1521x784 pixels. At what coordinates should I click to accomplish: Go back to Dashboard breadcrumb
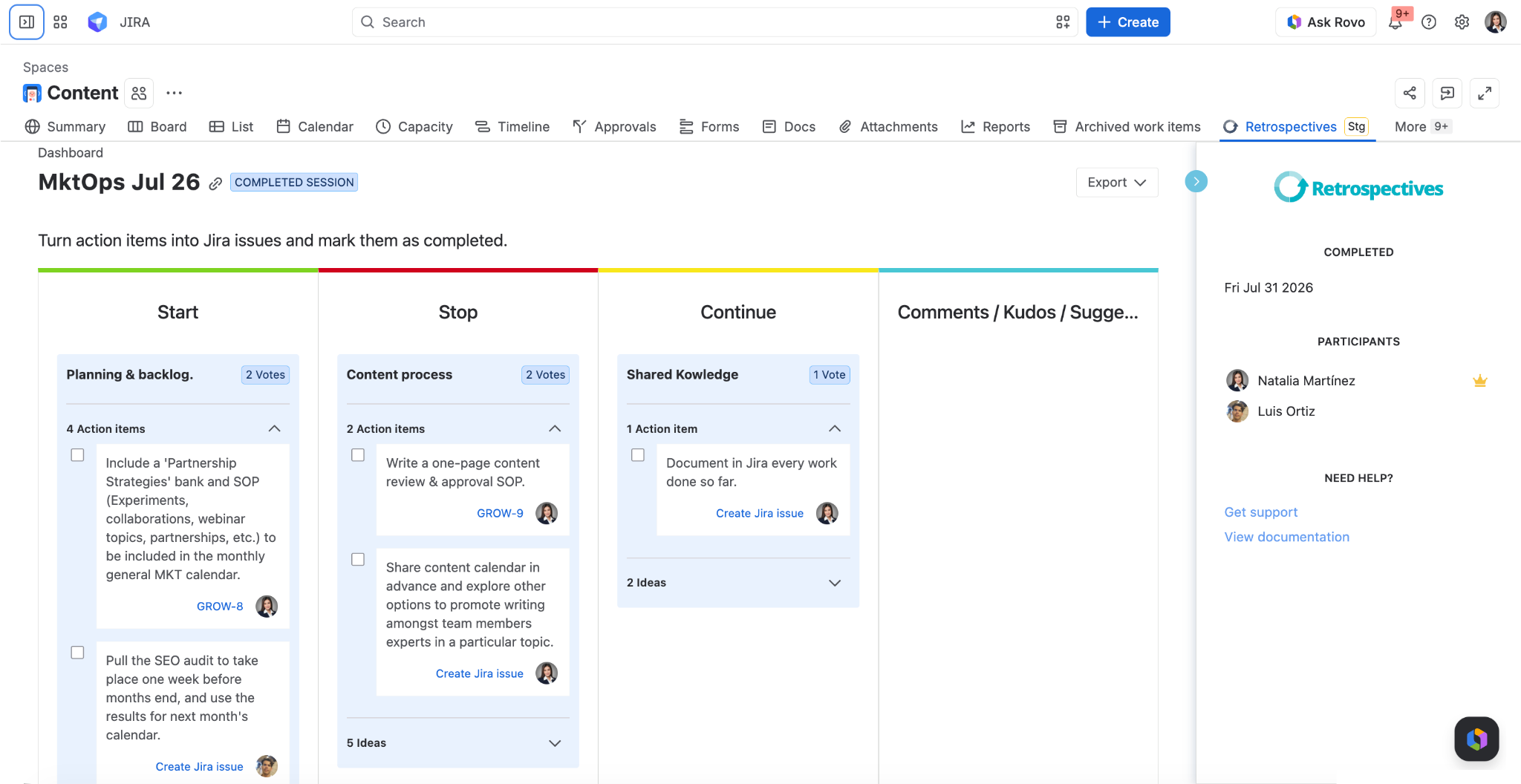(x=71, y=153)
